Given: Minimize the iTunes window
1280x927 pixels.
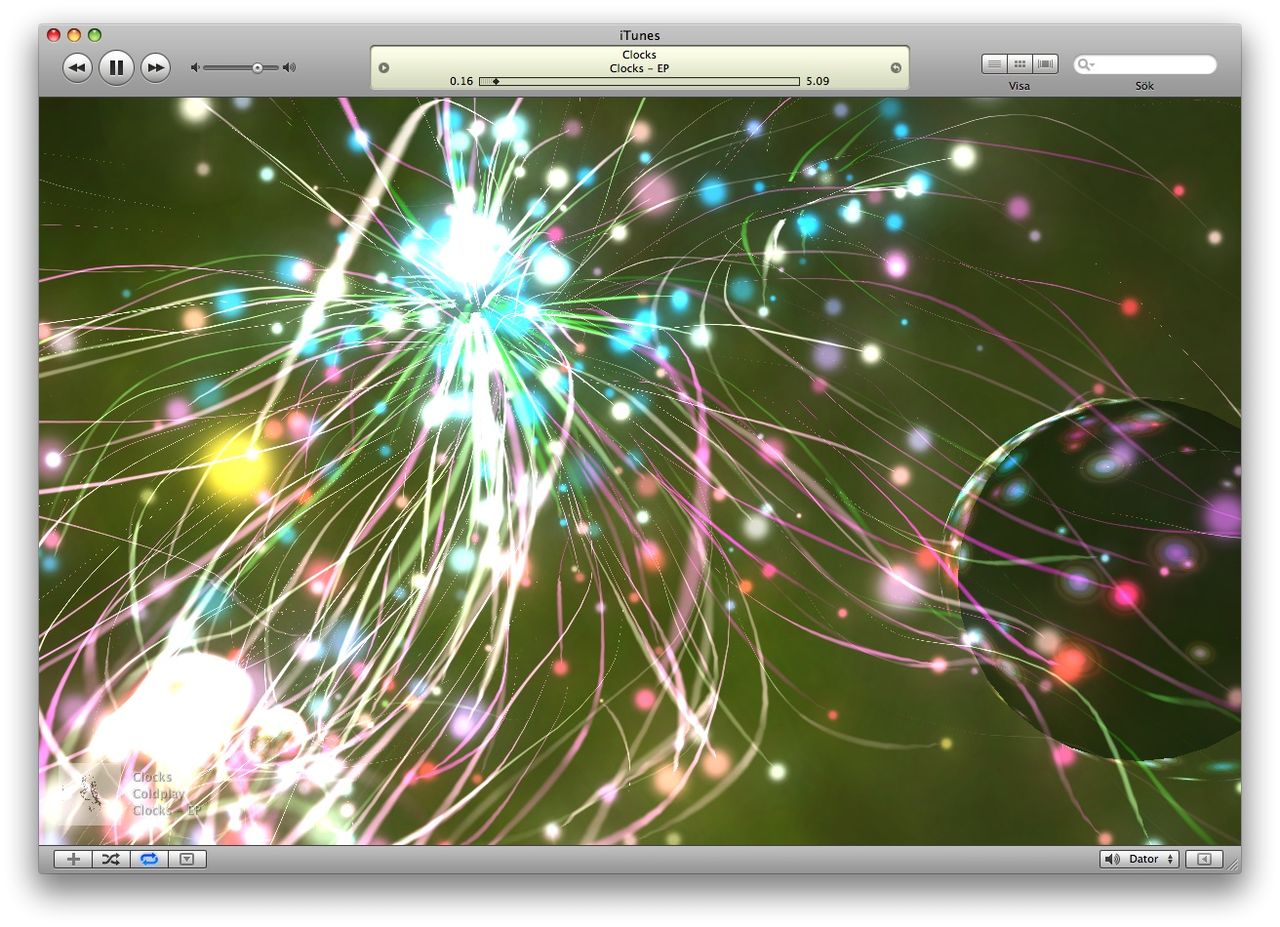Looking at the screenshot, I should [74, 35].
